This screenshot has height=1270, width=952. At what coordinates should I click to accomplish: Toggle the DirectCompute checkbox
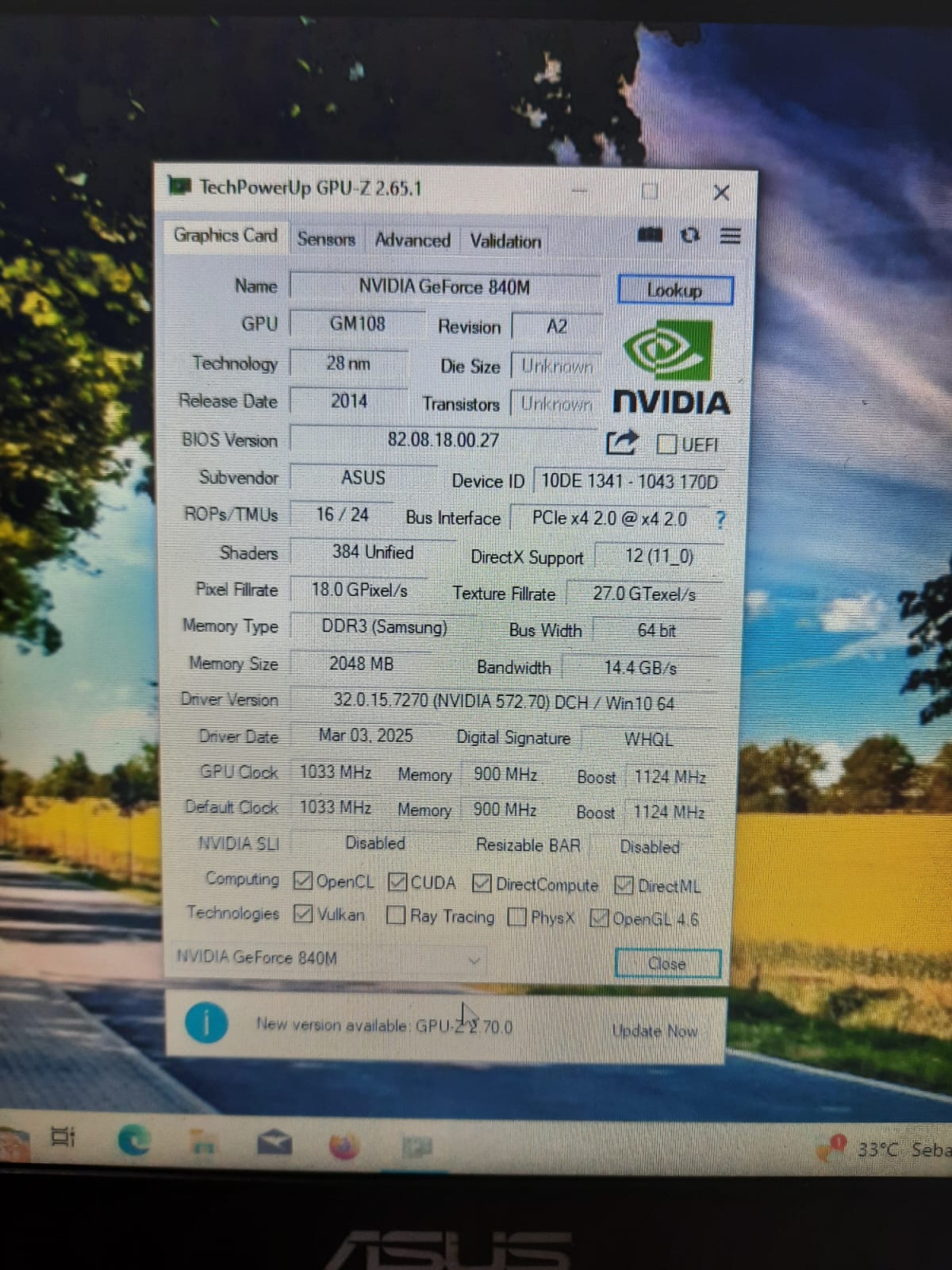coord(482,883)
